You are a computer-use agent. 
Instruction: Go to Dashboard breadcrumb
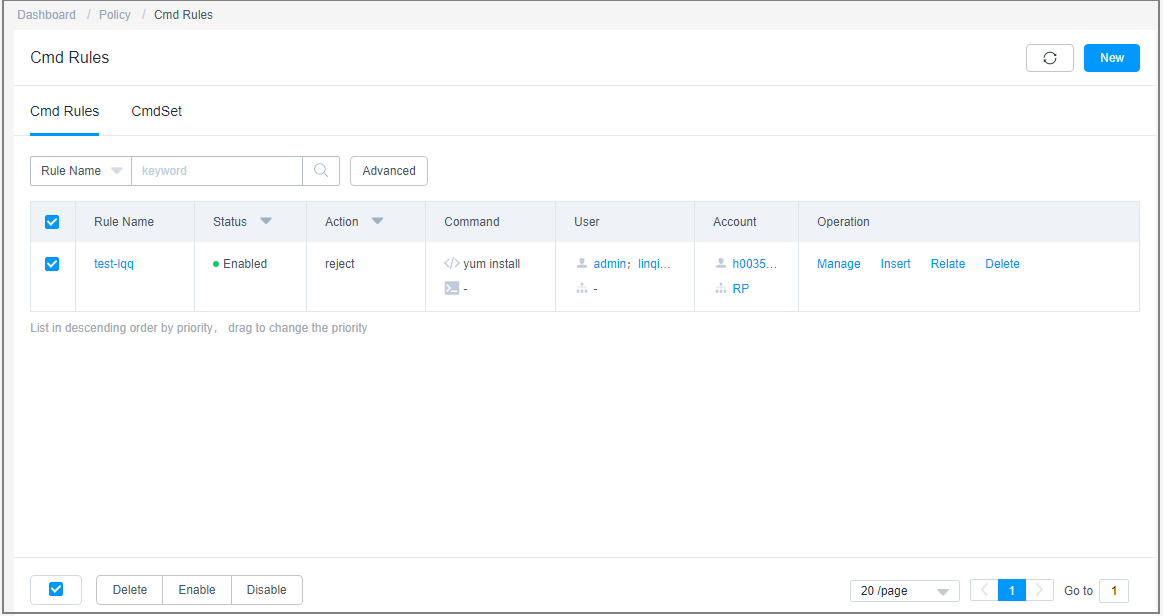pos(47,15)
